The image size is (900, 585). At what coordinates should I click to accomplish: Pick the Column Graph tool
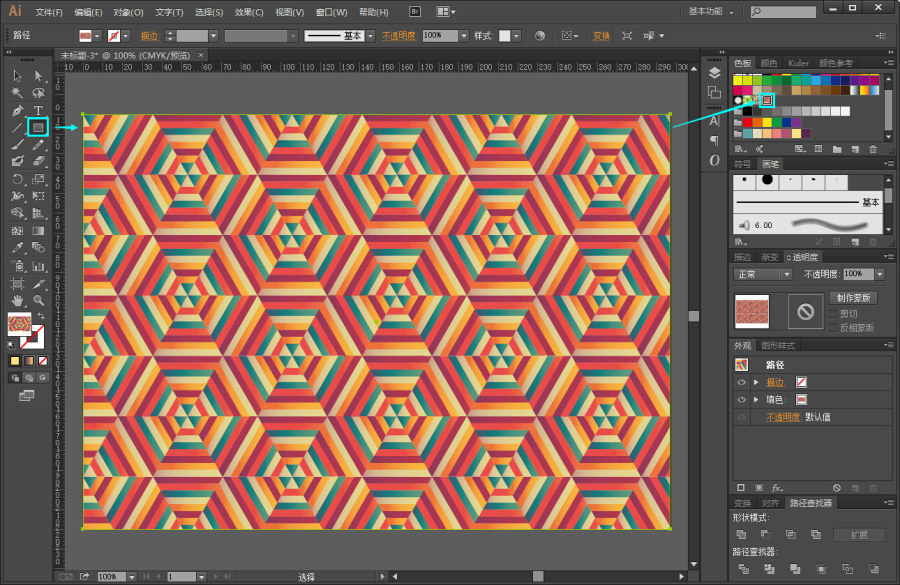pos(38,266)
